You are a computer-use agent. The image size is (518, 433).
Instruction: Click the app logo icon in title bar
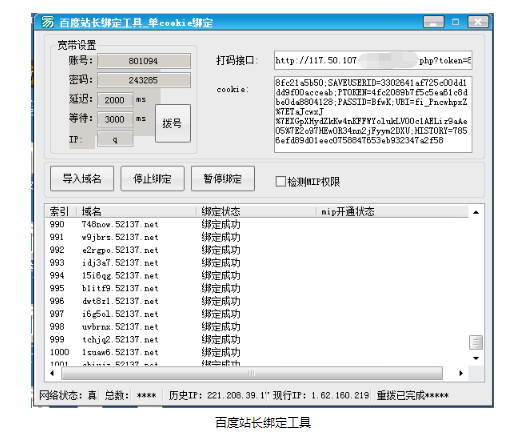tap(47, 22)
